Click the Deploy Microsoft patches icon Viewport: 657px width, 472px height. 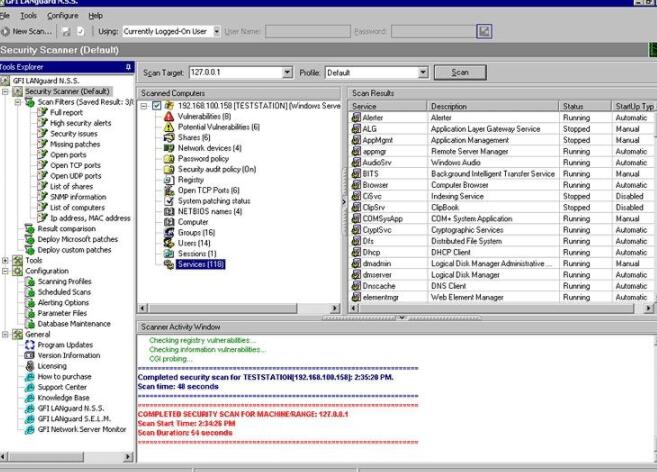[x=29, y=239]
